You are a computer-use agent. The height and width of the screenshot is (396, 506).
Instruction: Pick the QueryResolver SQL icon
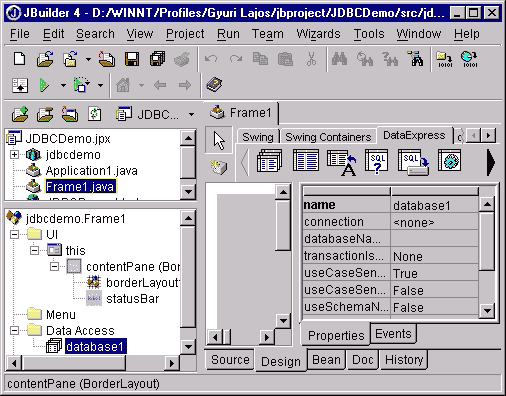[x=413, y=162]
